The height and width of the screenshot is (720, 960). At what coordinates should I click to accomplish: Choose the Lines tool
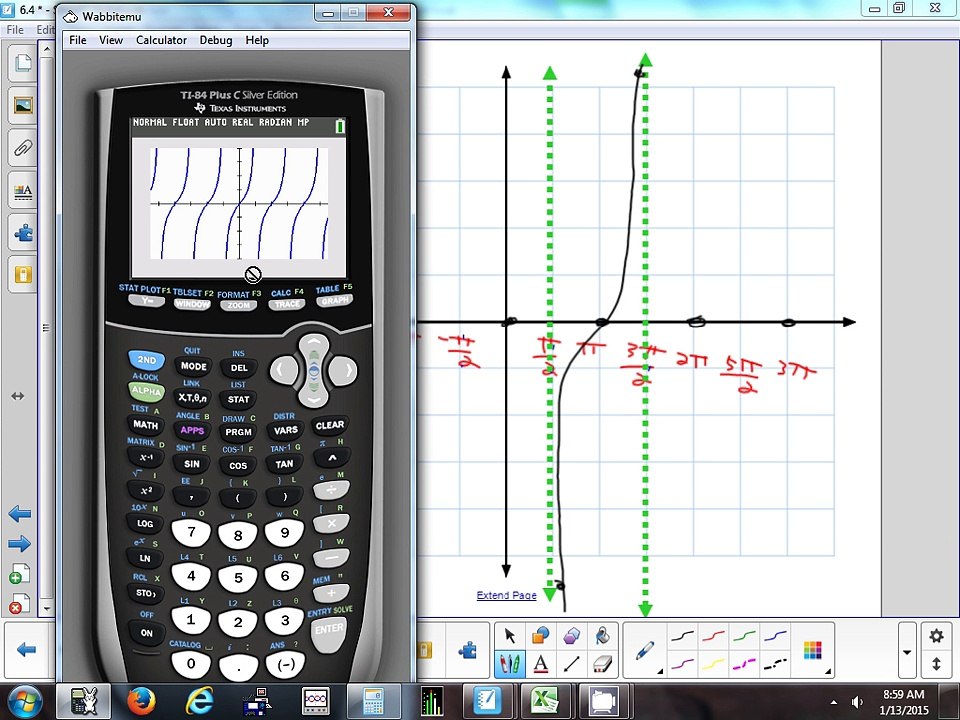571,664
